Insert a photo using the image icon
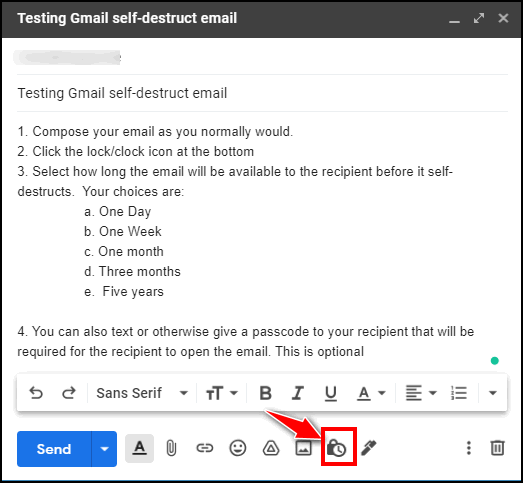523x483 pixels. pos(304,448)
